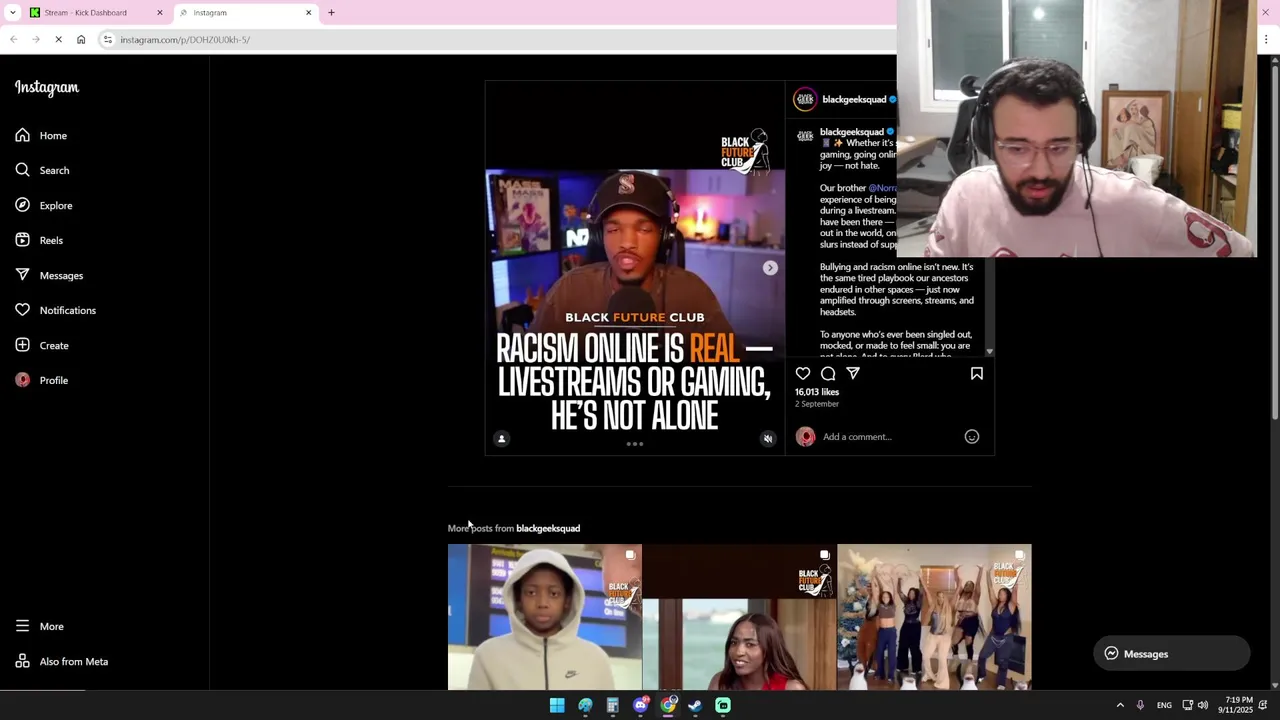Share the post with paper-plane icon
This screenshot has height=720, width=1280.
tap(853, 374)
